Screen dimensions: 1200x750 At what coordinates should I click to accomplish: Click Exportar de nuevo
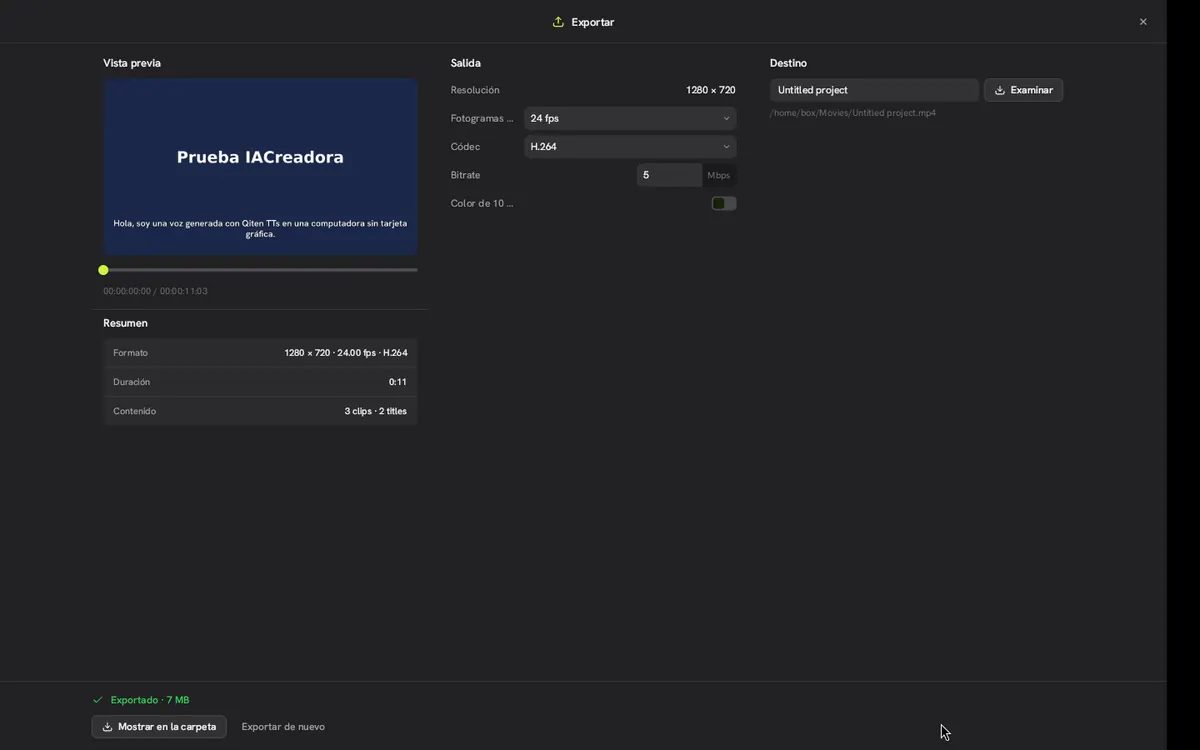[283, 727]
